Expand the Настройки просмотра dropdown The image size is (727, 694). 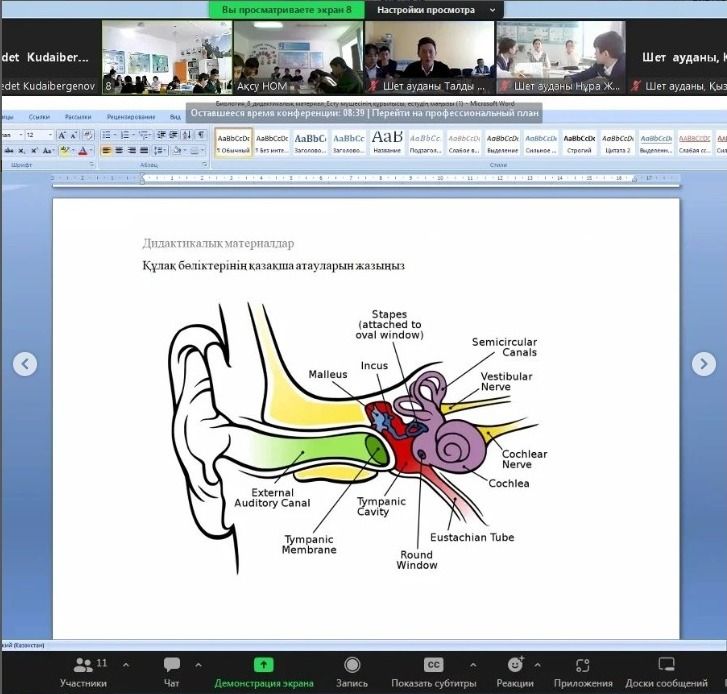(435, 9)
